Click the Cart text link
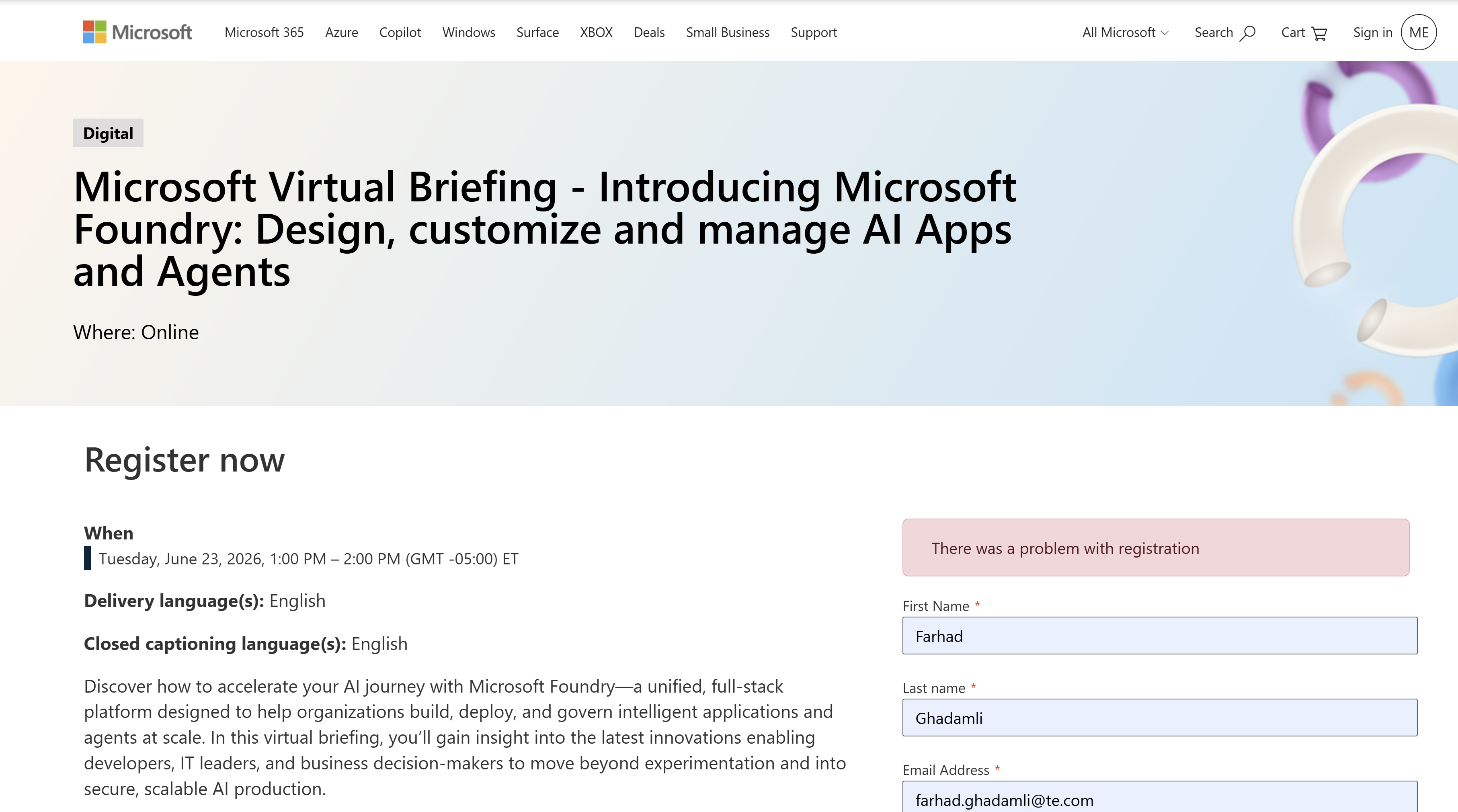The height and width of the screenshot is (812, 1458). pyautogui.click(x=1293, y=32)
